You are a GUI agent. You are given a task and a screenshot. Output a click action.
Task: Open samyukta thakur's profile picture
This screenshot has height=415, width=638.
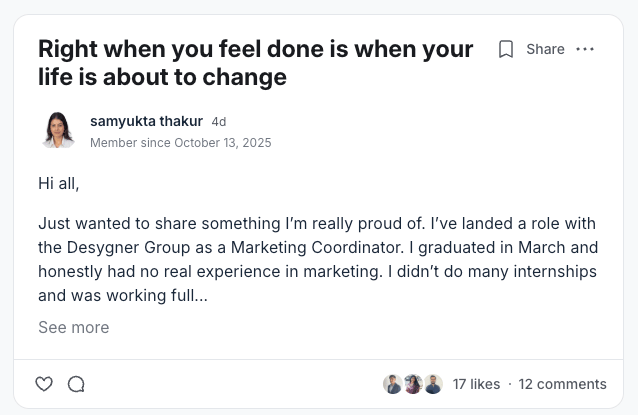pyautogui.click(x=59, y=131)
